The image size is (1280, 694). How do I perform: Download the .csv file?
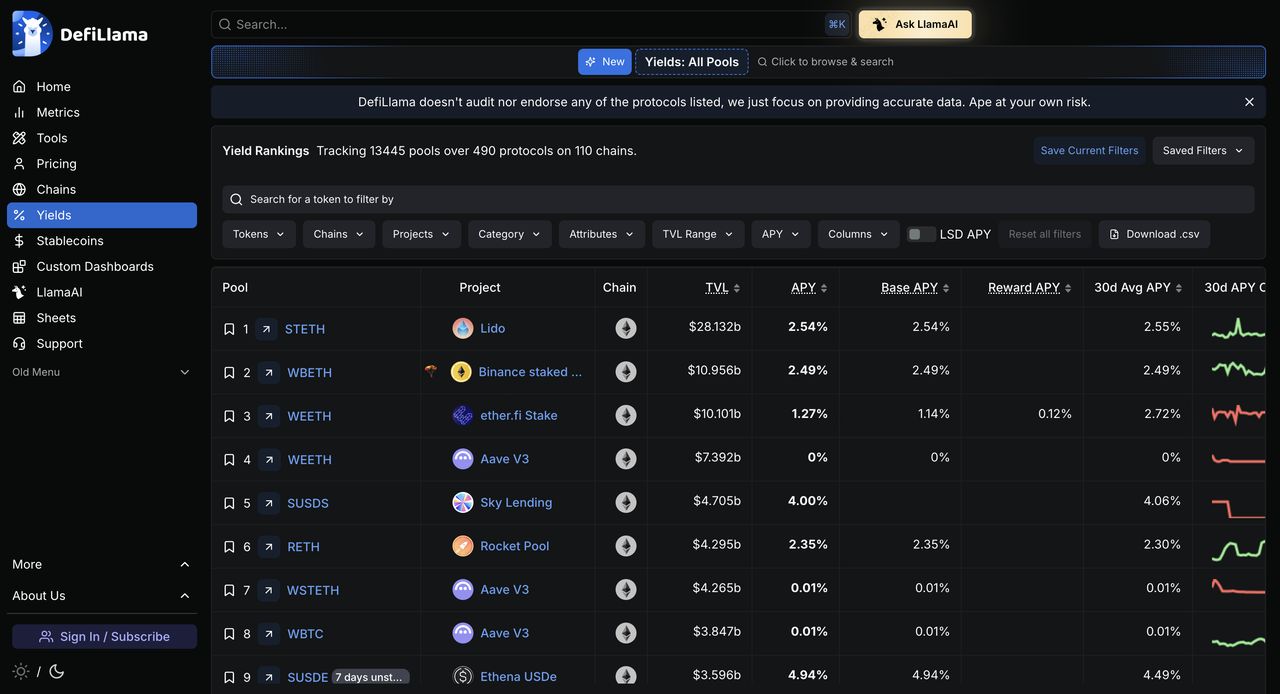(x=1154, y=234)
